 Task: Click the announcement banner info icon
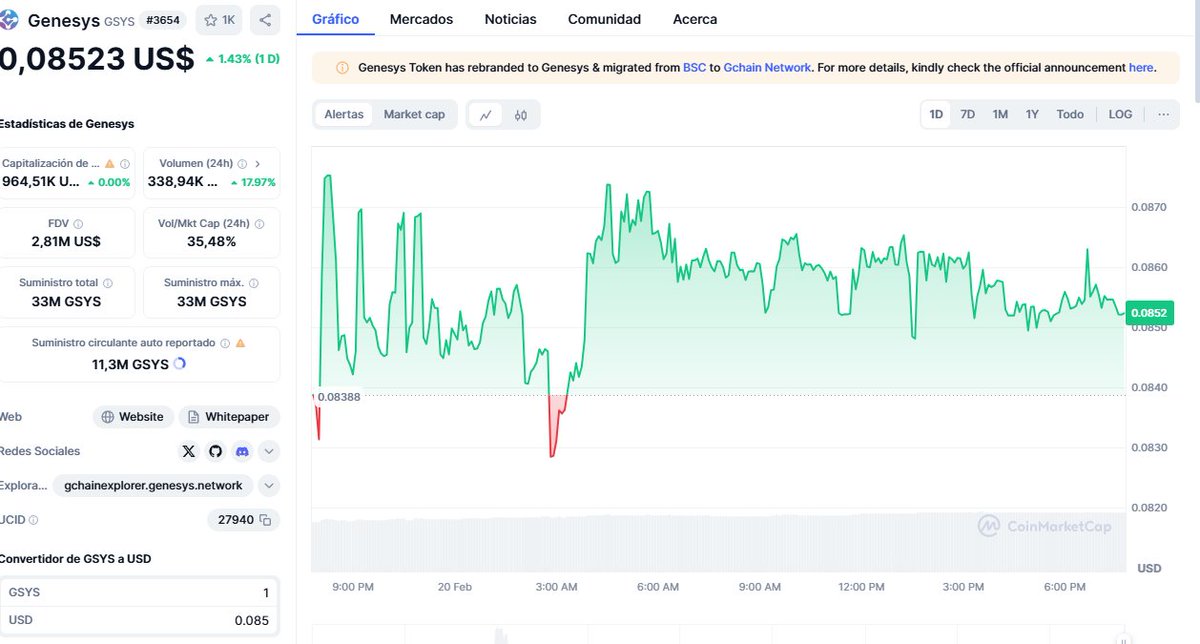pos(343,68)
